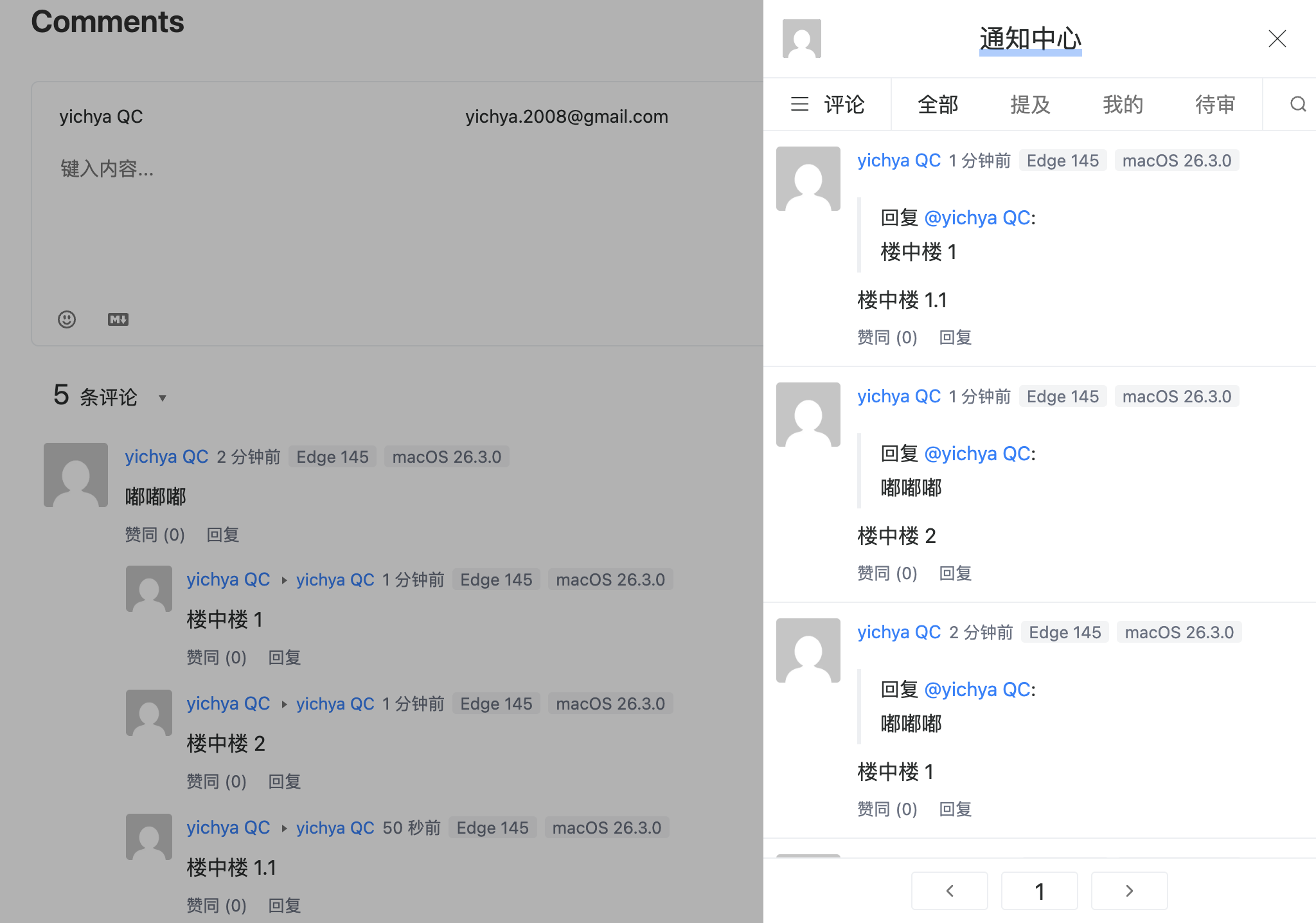
Task: Reply to the 楼中楼 2 notification
Action: (x=956, y=573)
